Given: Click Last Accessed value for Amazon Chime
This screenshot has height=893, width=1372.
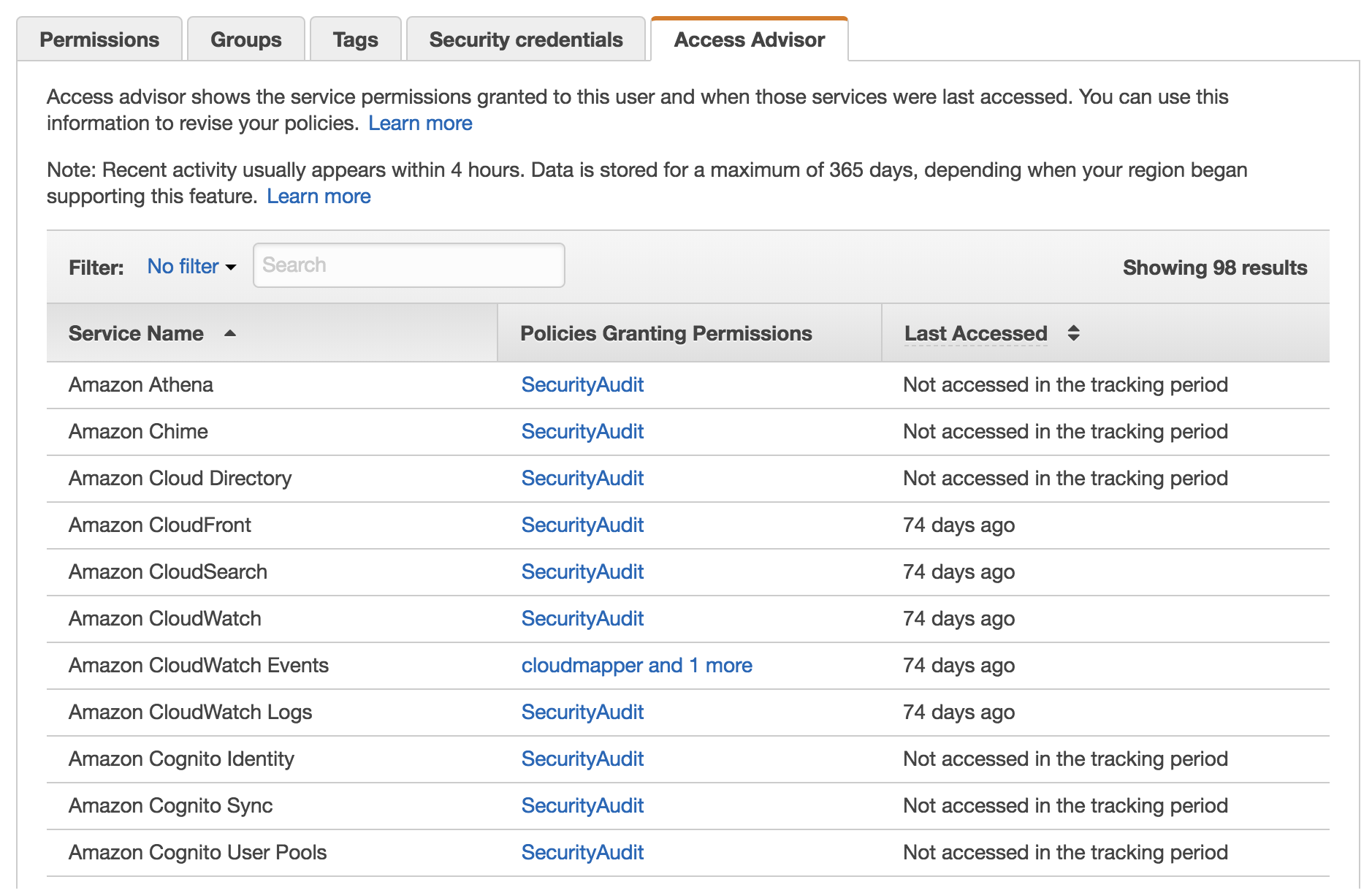Looking at the screenshot, I should pos(1065,432).
